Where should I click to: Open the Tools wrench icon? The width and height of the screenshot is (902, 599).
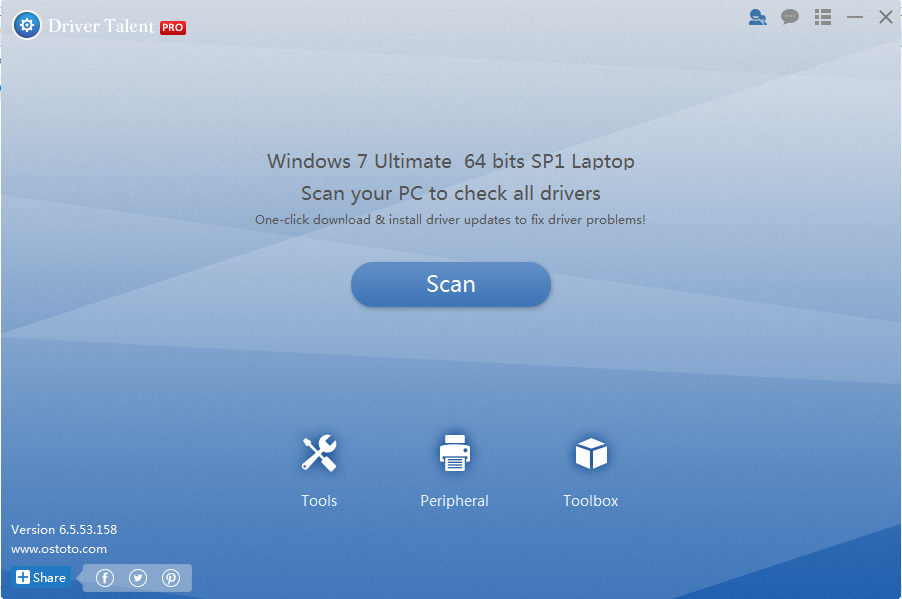319,453
